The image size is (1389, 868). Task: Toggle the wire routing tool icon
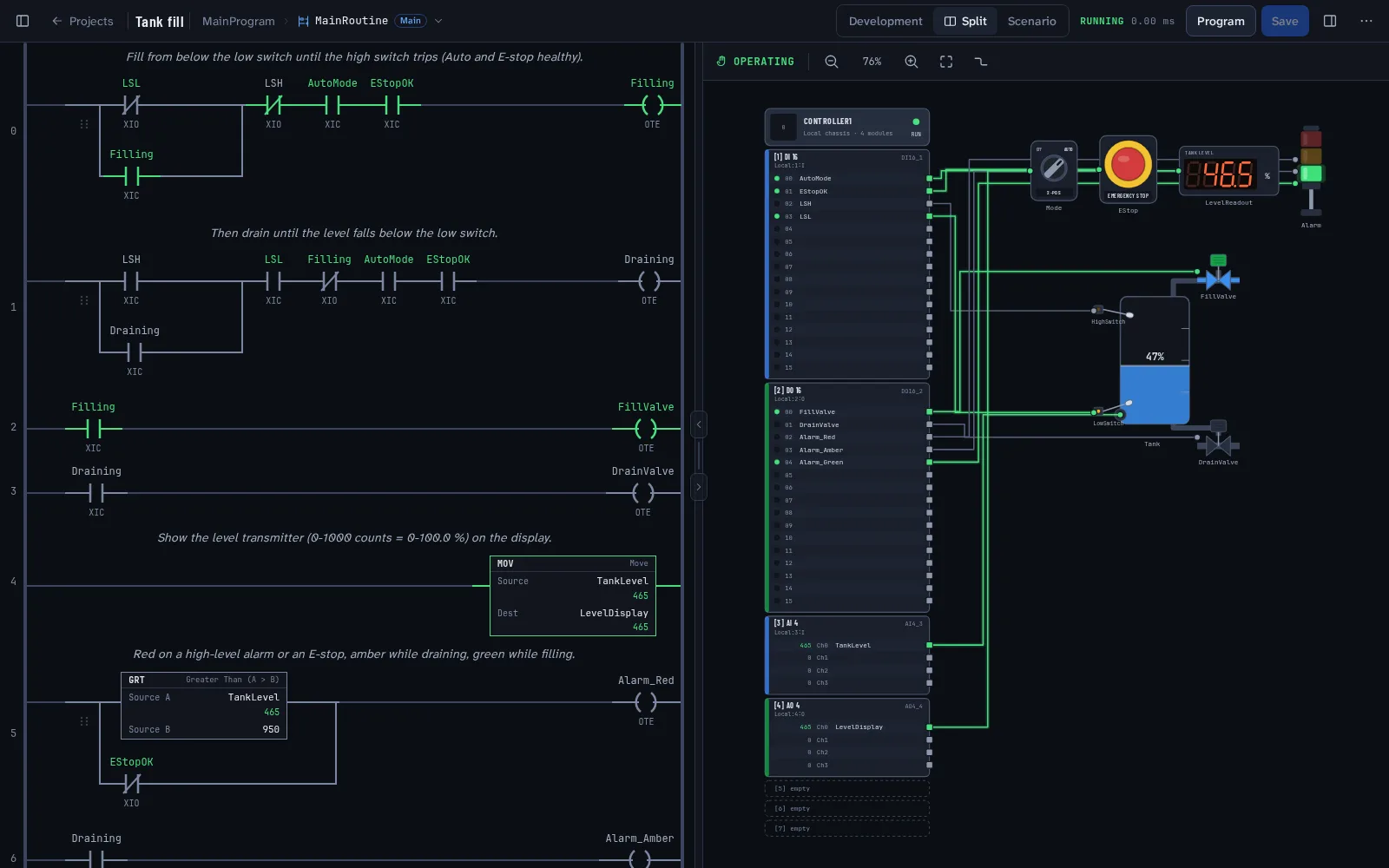pos(981,62)
